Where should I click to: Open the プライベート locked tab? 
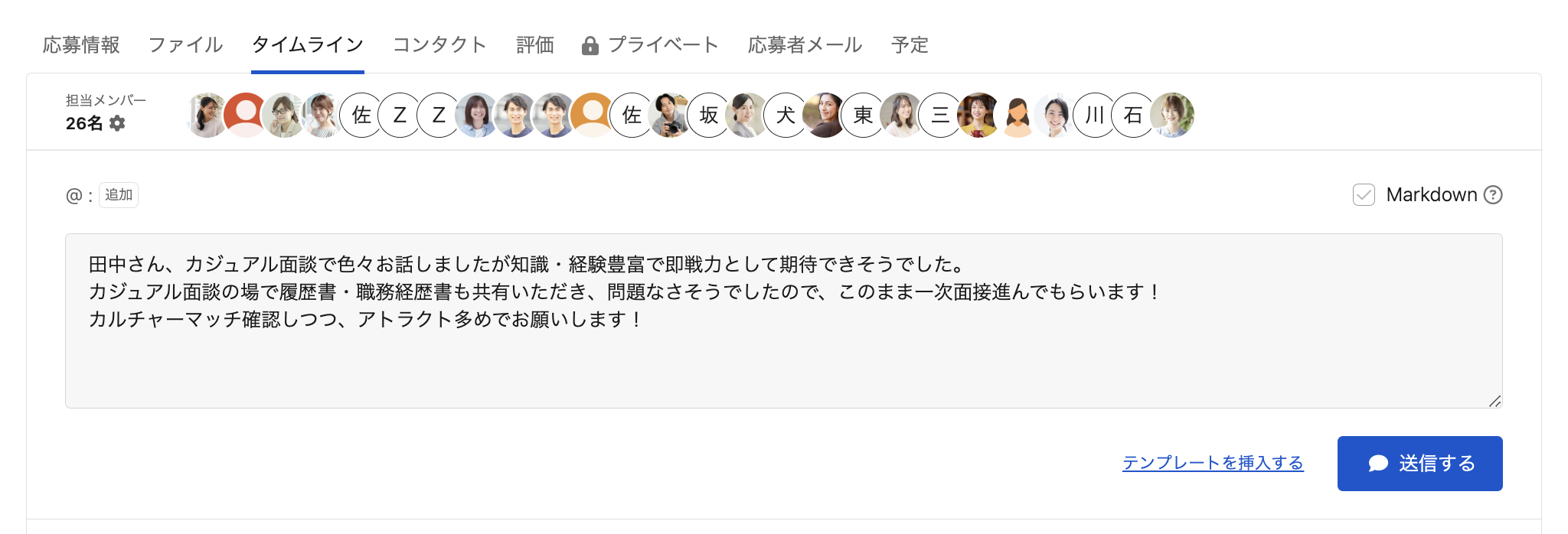[x=651, y=45]
